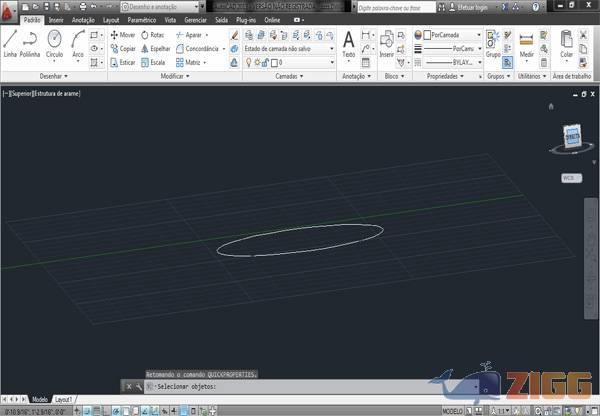Select the Polilinha tool
Viewport: 600px width, 416px height.
tap(30, 44)
